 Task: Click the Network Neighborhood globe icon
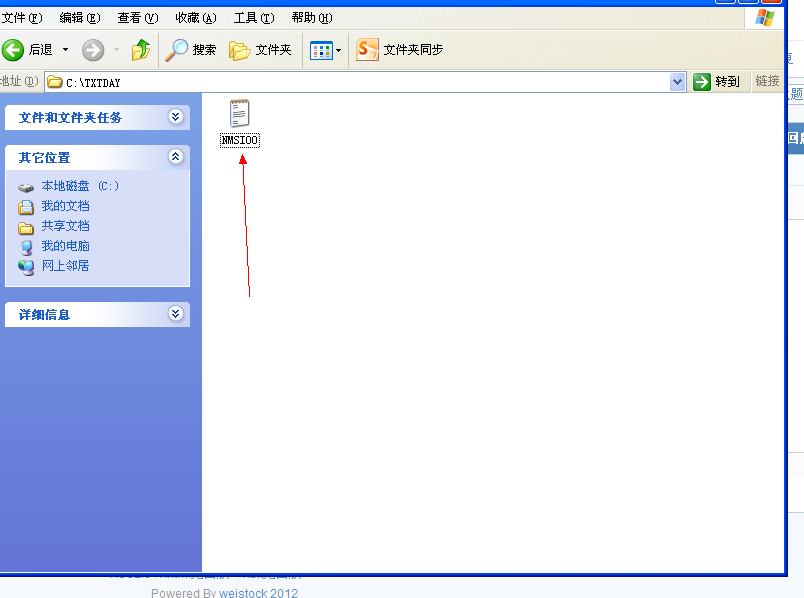click(26, 267)
